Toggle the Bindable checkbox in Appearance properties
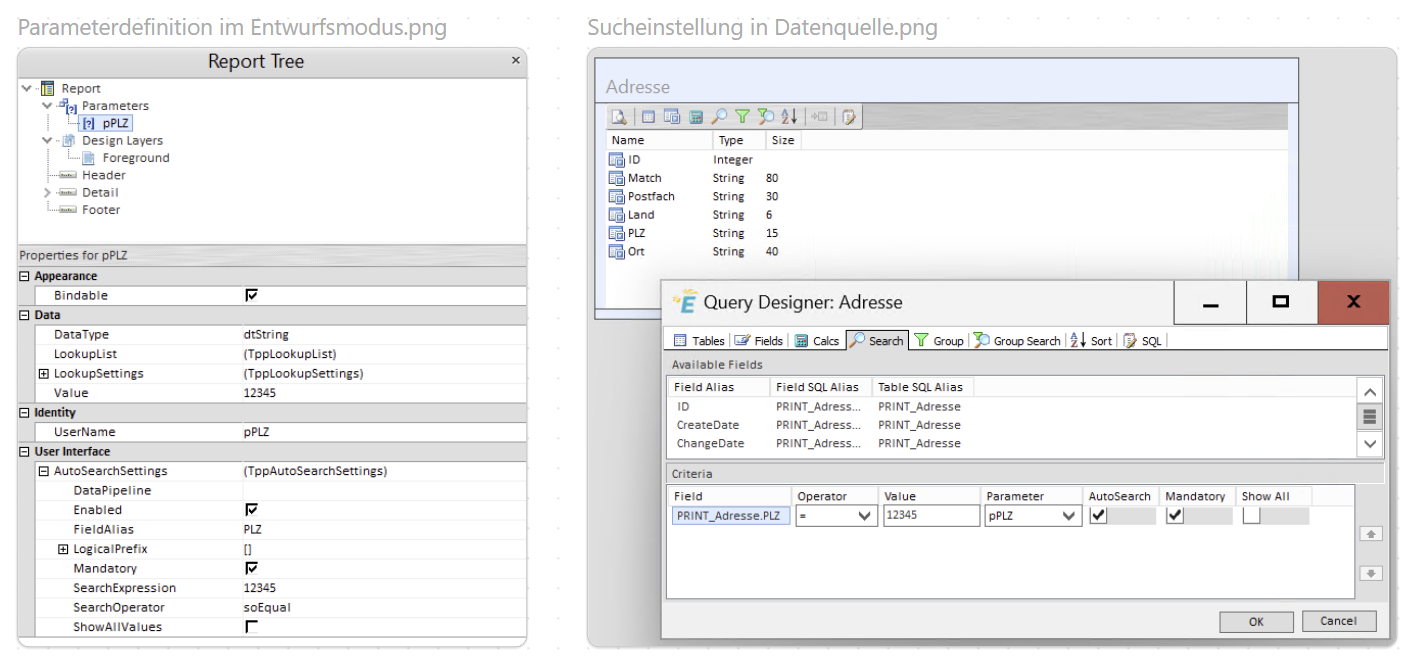1407x661 pixels. 252,296
